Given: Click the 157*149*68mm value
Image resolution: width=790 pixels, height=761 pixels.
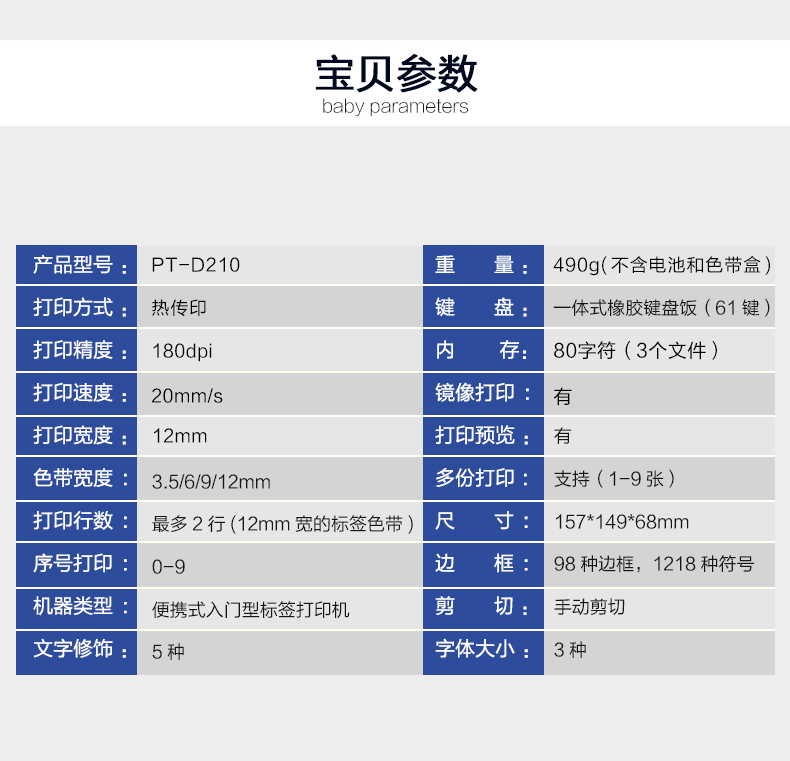Looking at the screenshot, I should tap(621, 522).
